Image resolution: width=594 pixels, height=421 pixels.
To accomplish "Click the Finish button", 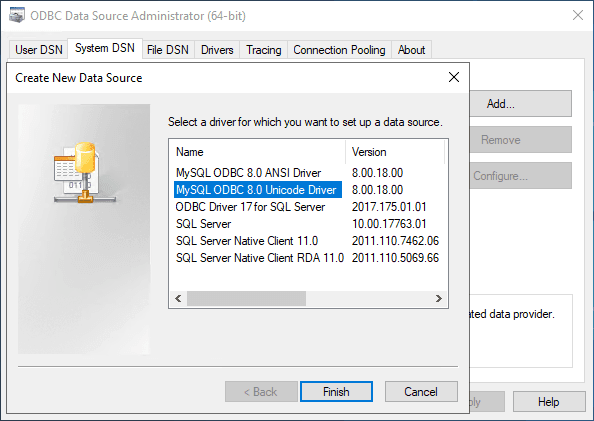I will pos(336,391).
